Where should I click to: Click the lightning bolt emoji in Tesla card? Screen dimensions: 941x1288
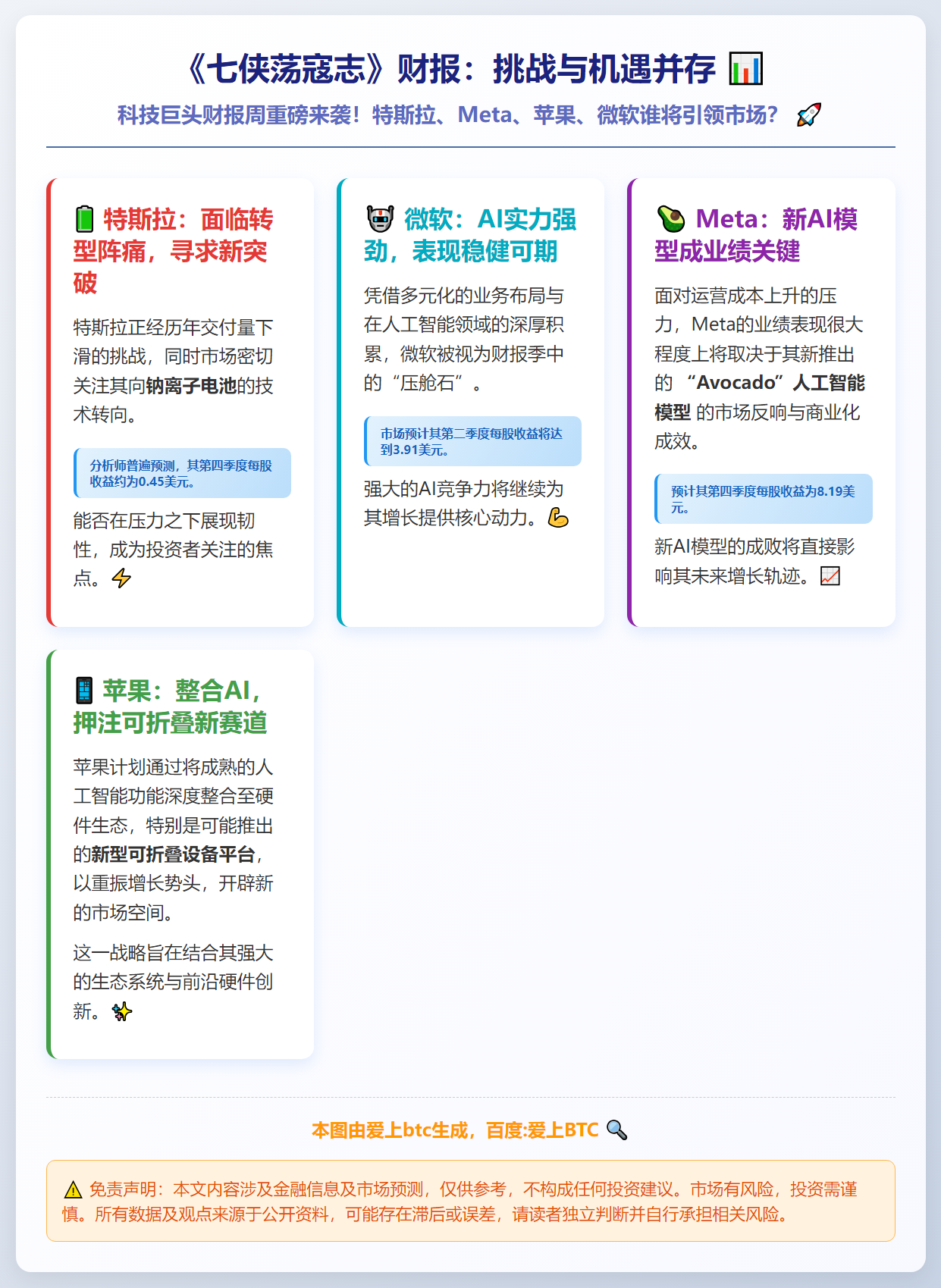[x=121, y=578]
